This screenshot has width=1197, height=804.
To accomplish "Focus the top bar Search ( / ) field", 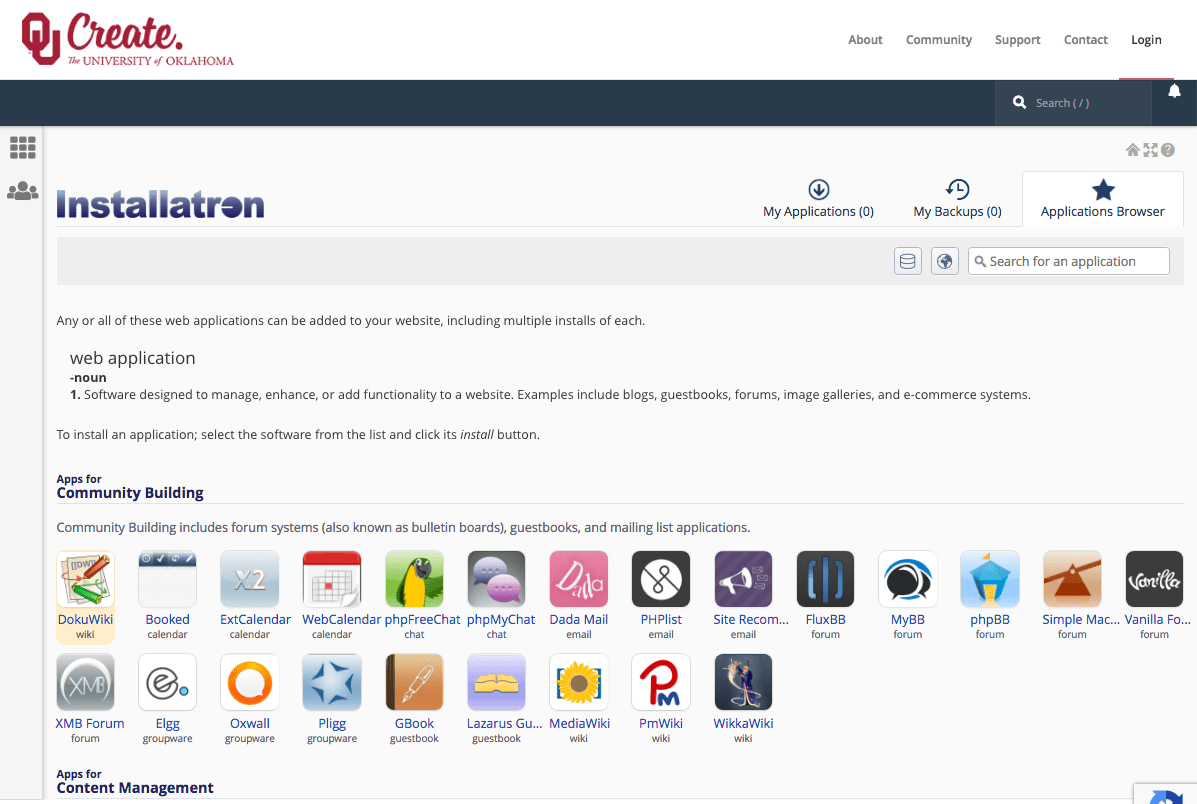I will [x=1073, y=102].
